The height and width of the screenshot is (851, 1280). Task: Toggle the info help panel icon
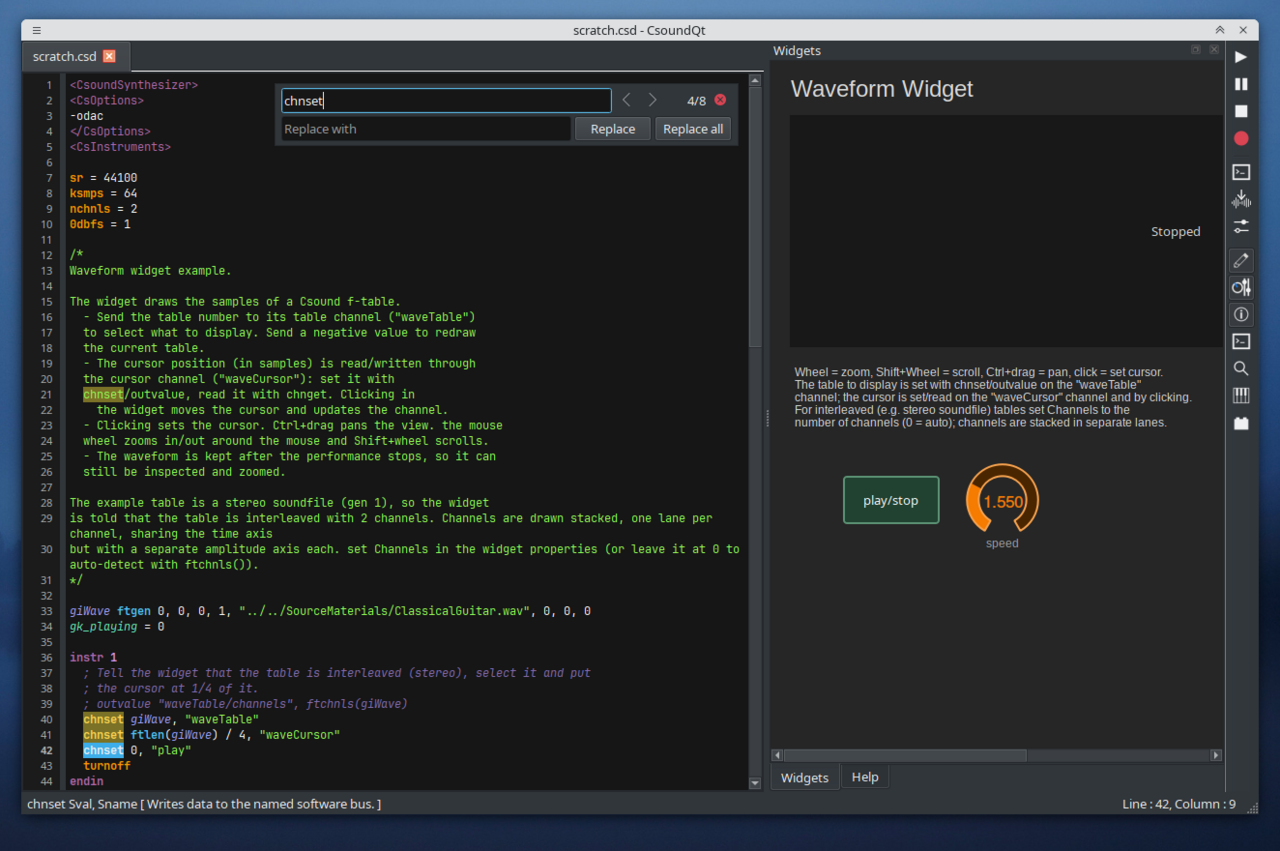coord(1241,314)
